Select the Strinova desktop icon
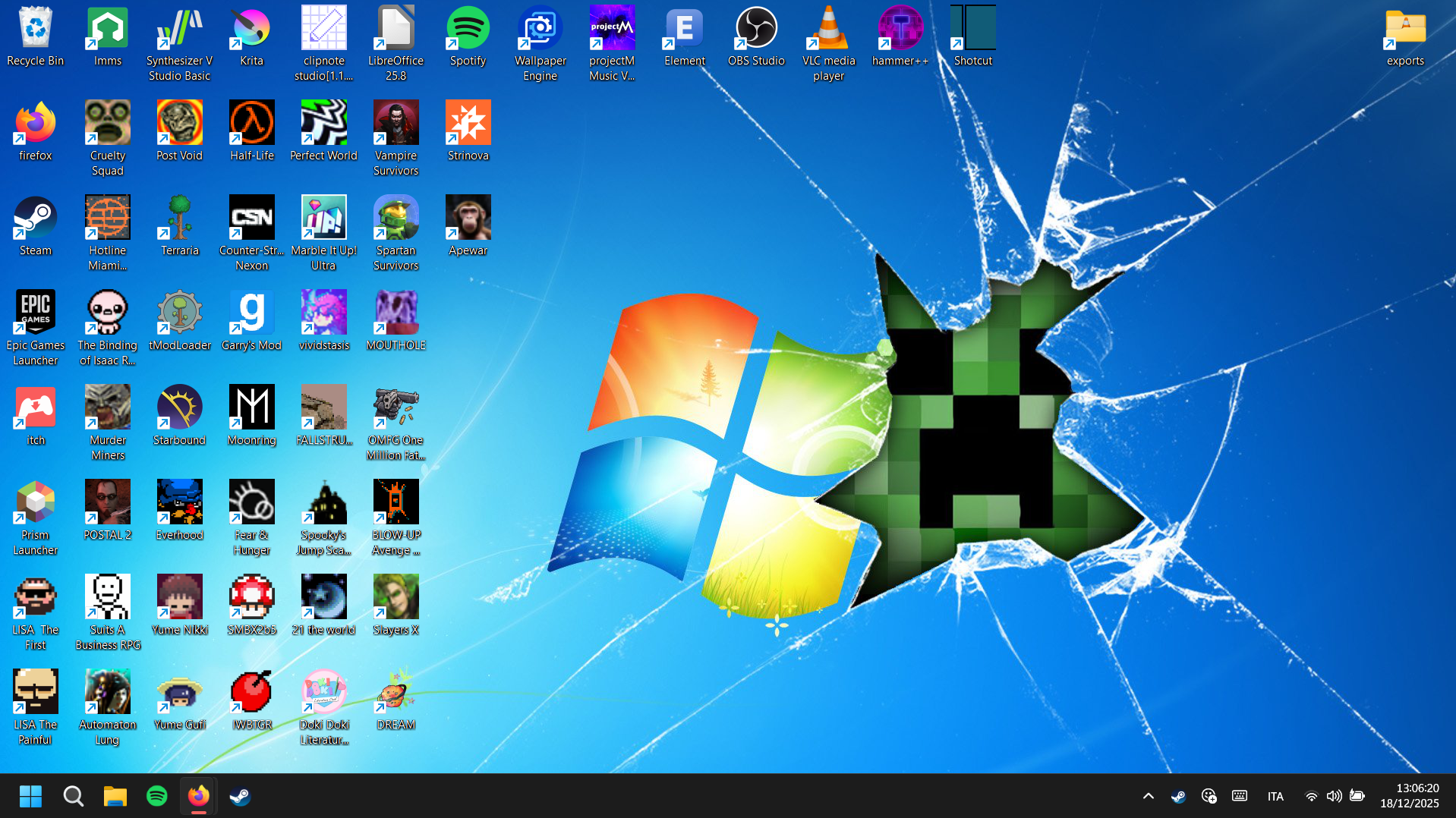Image resolution: width=1456 pixels, height=818 pixels. click(468, 132)
